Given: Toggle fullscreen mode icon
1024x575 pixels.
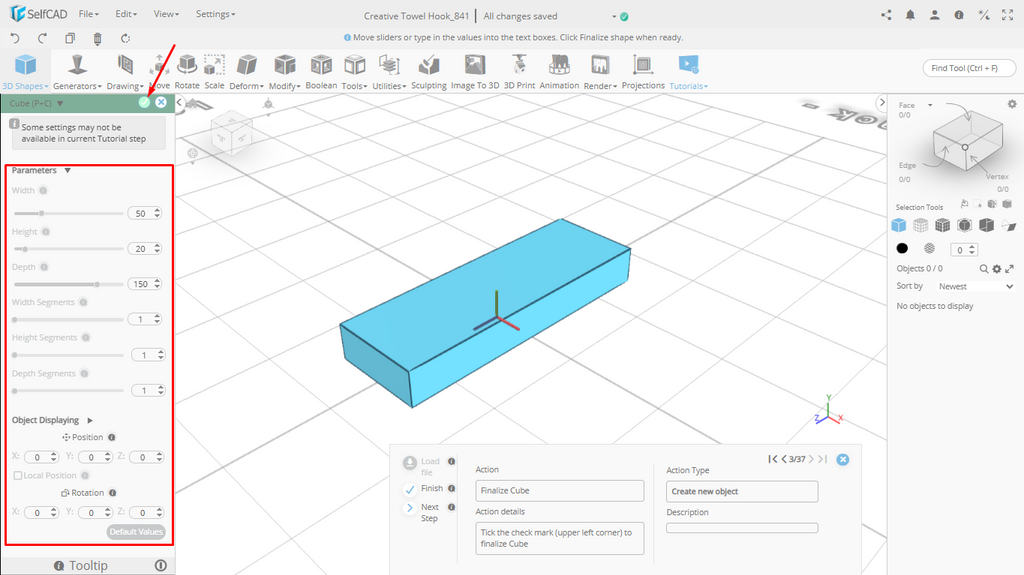Looking at the screenshot, I should [1008, 15].
